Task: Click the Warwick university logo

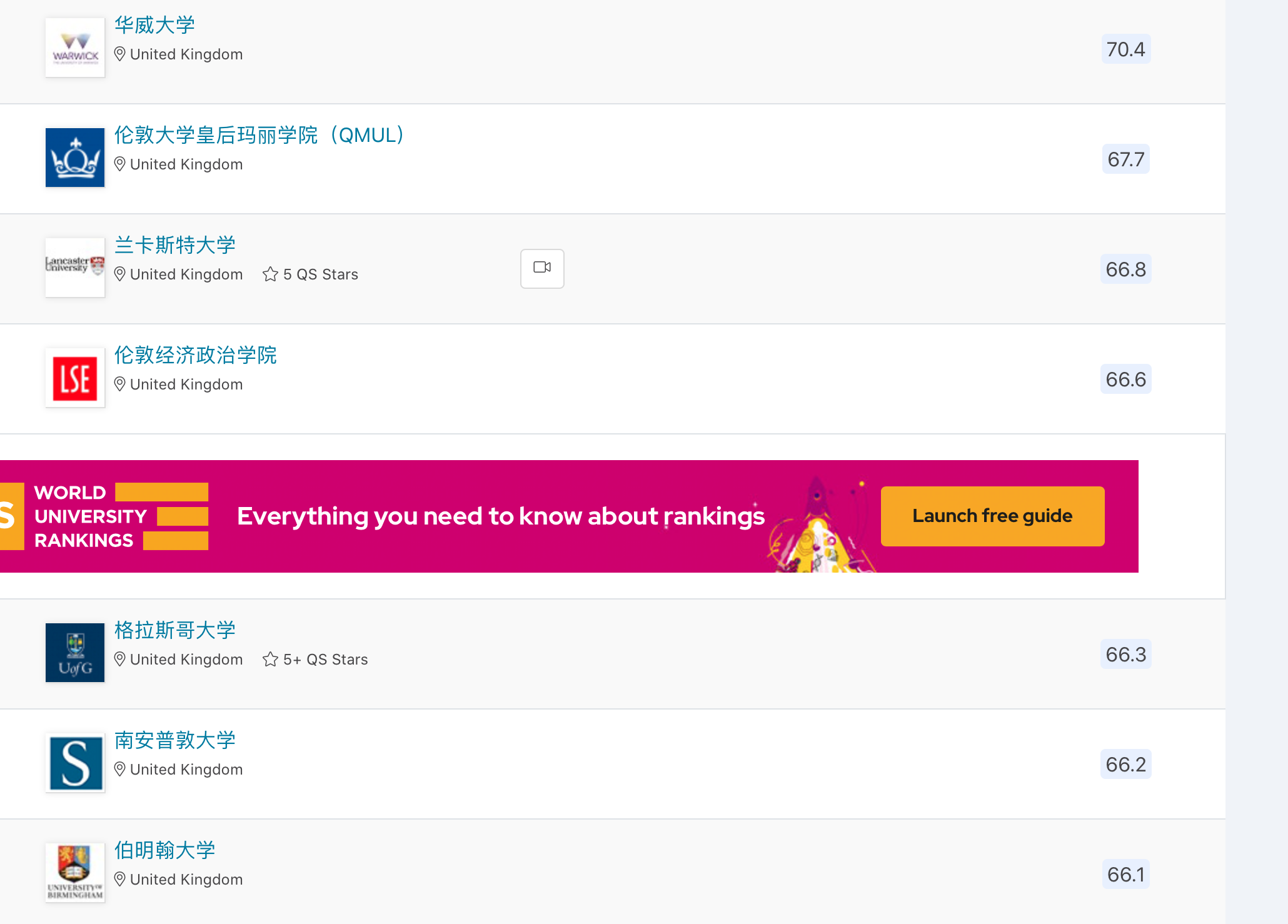Action: (75, 48)
